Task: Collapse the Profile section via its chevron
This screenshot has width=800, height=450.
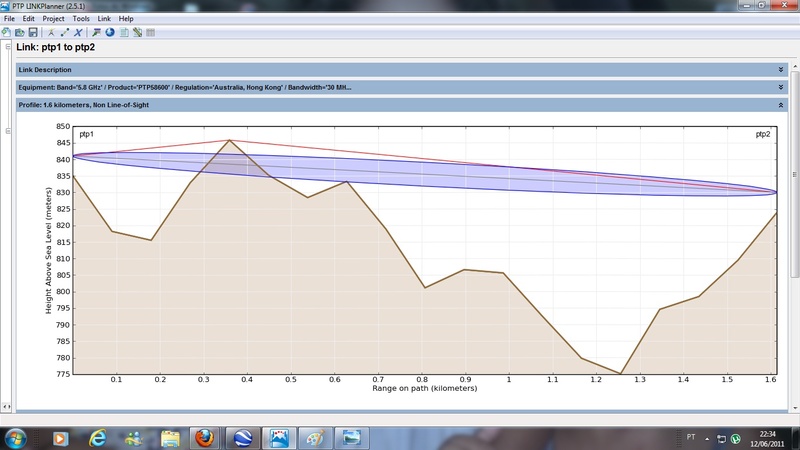Action: [x=781, y=105]
